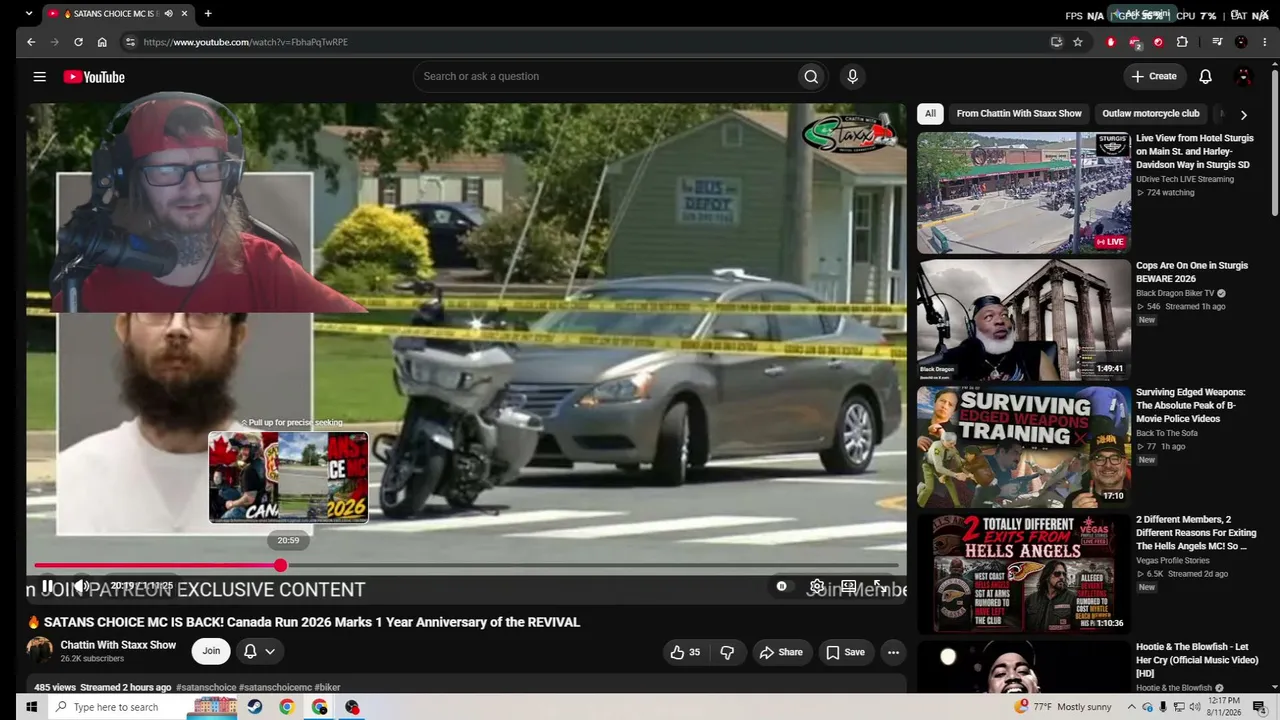
Task: Join the Chattin With Staxx Show channel
Action: [211, 651]
